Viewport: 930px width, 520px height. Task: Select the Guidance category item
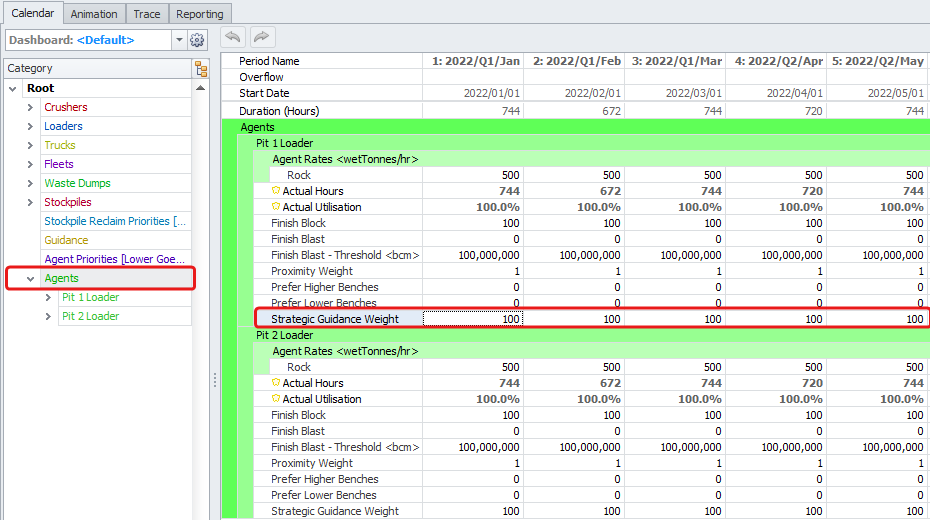point(66,240)
